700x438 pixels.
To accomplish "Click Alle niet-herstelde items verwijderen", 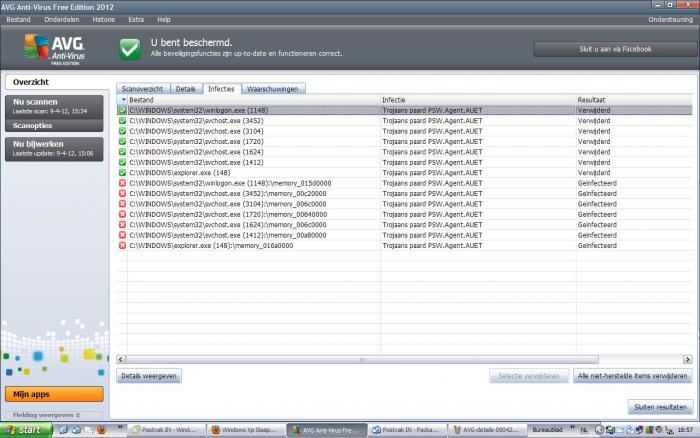I will (x=633, y=376).
